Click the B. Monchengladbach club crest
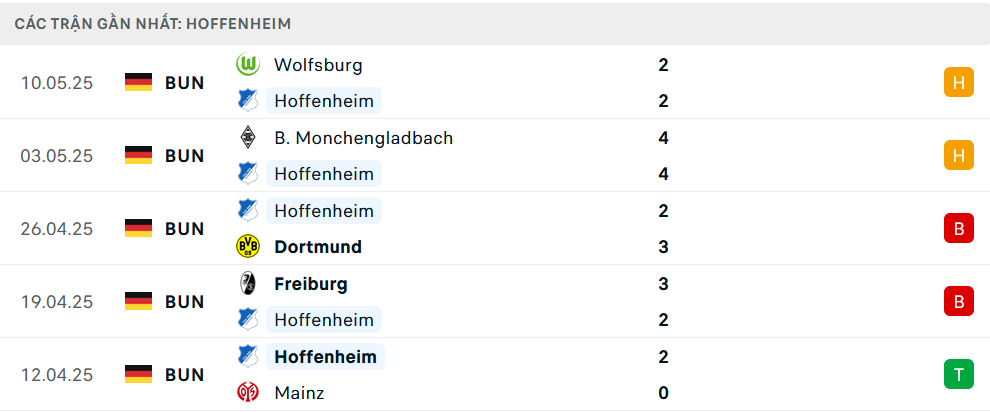 pos(247,138)
